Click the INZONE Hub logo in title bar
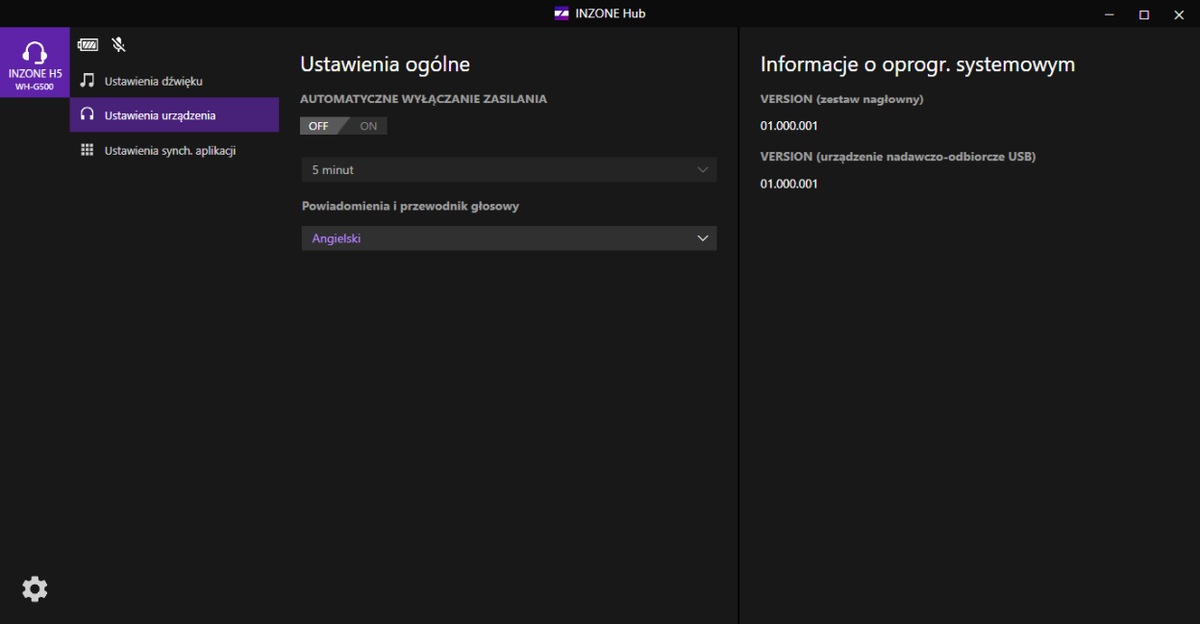1200x624 pixels. click(x=562, y=14)
